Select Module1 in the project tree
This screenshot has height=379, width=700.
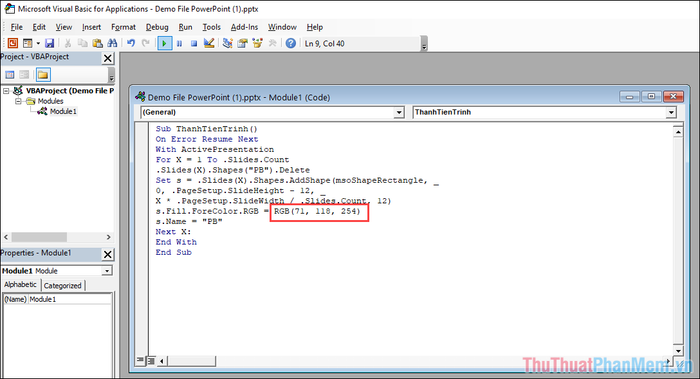coord(63,112)
